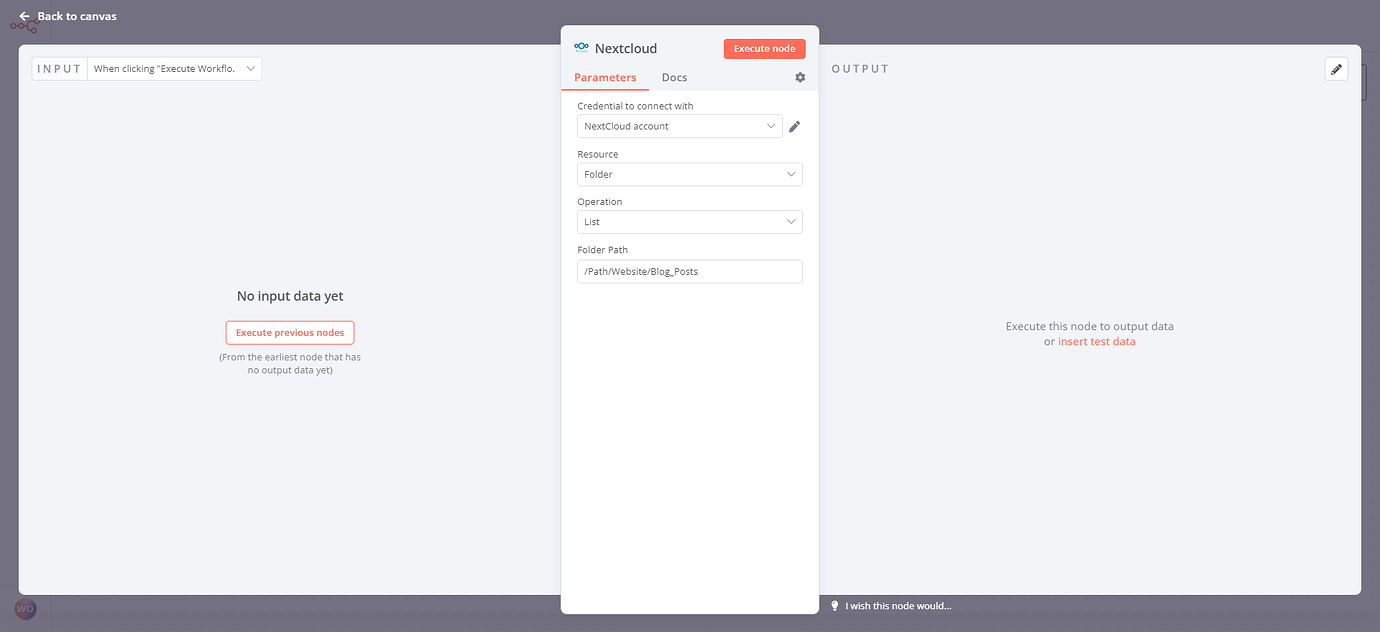
Task: Click the Back to canvas arrow
Action: click(24, 16)
